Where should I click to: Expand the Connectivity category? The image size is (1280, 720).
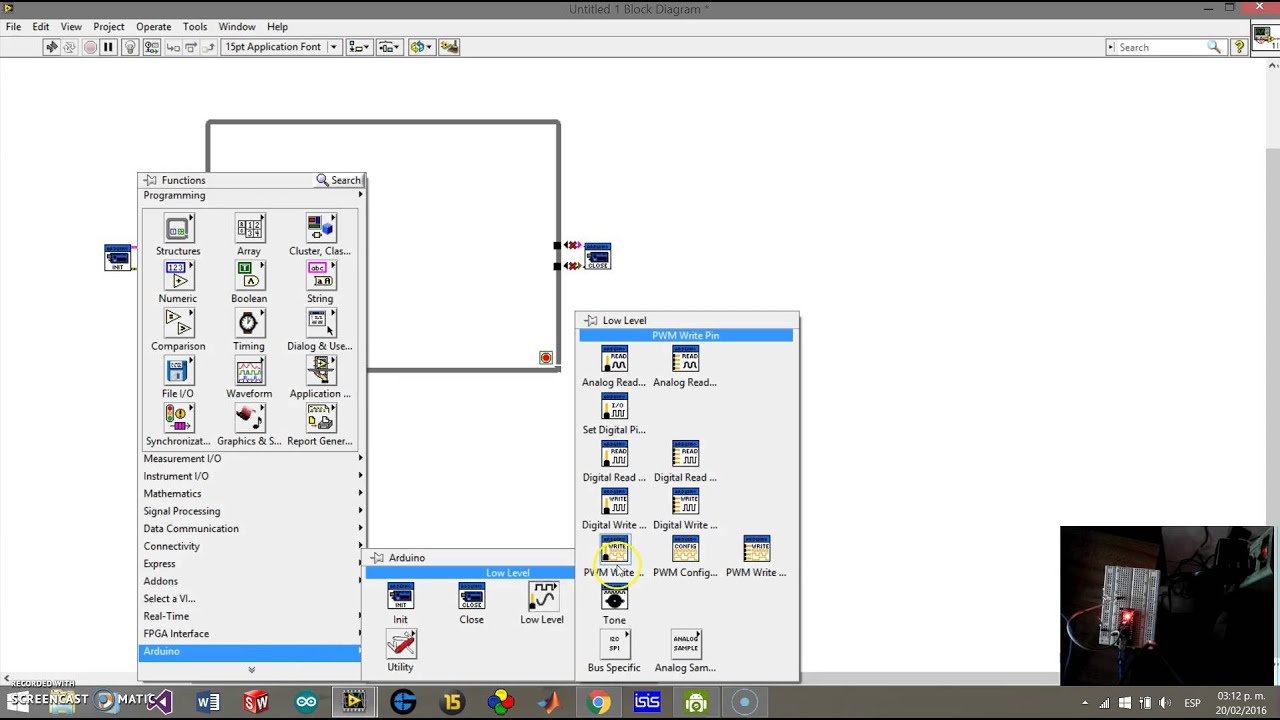tap(252, 546)
